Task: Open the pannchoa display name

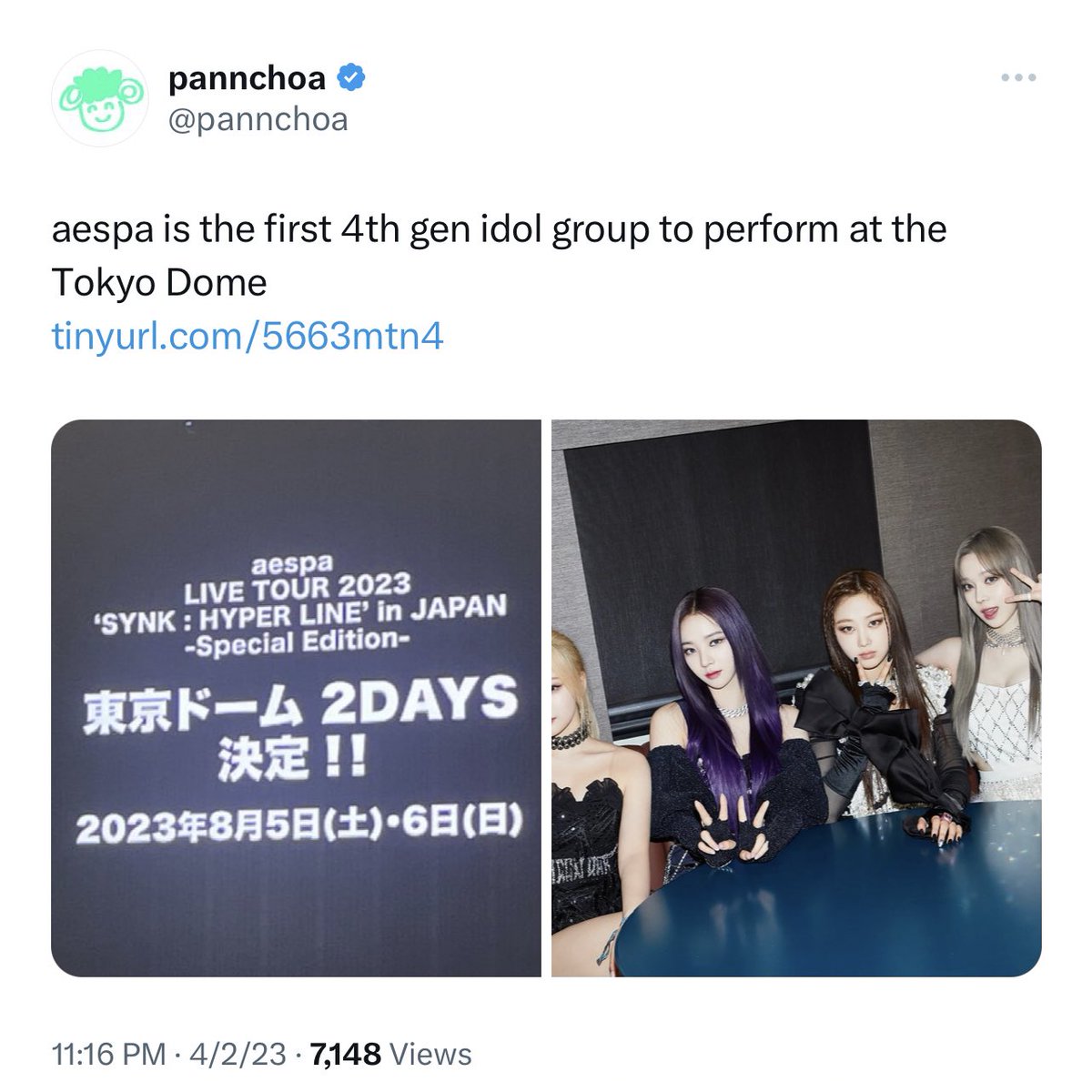Action: tap(247, 79)
